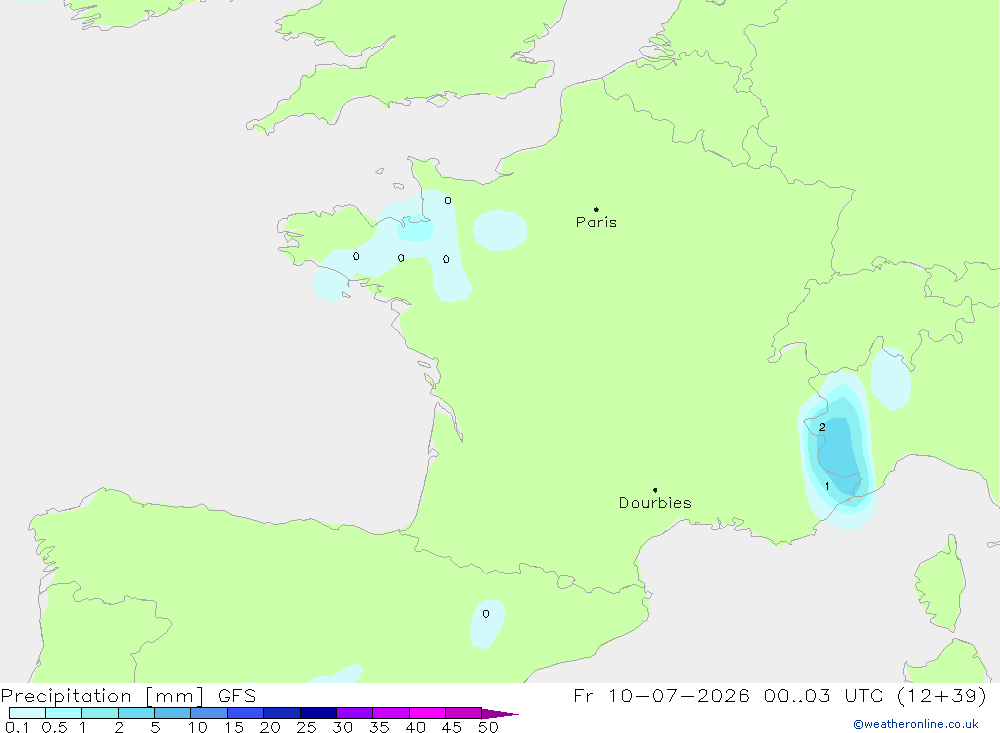Viewport: 1000px width, 733px height.
Task: Click the legend label '50'
Action: [488, 727]
